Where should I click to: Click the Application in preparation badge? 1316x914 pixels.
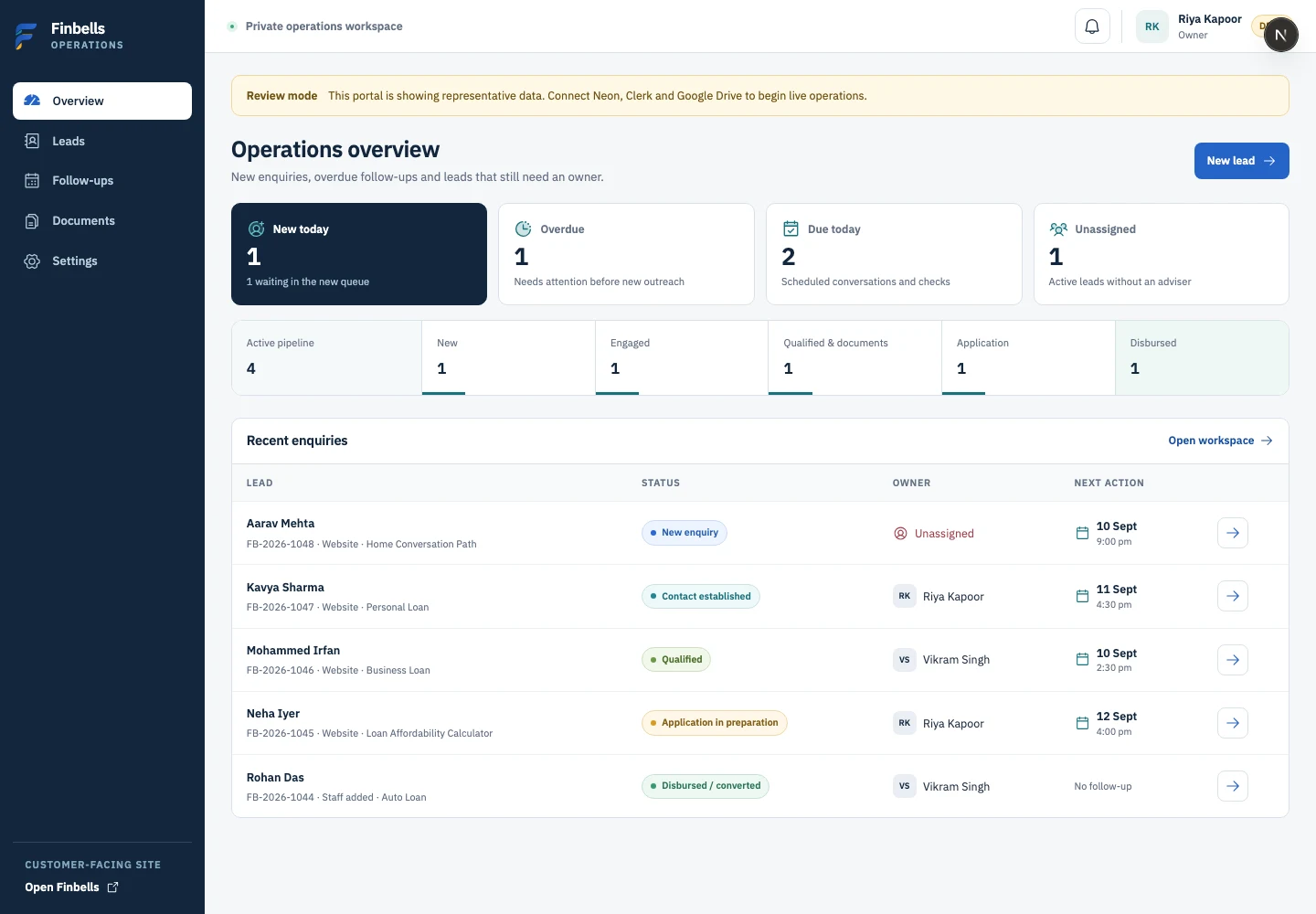point(715,723)
